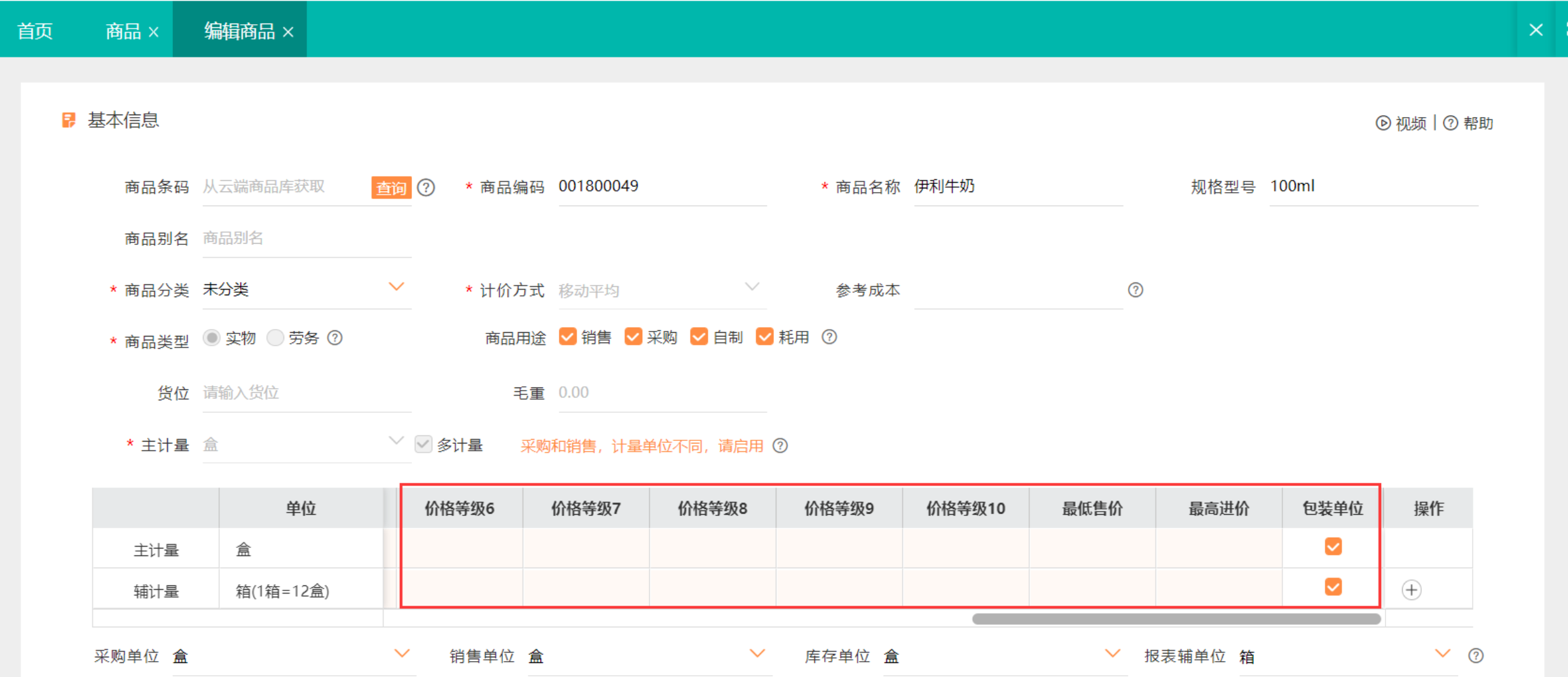Image resolution: width=1568 pixels, height=677 pixels.
Task: Add a unit row with the plus icon
Action: click(1411, 590)
